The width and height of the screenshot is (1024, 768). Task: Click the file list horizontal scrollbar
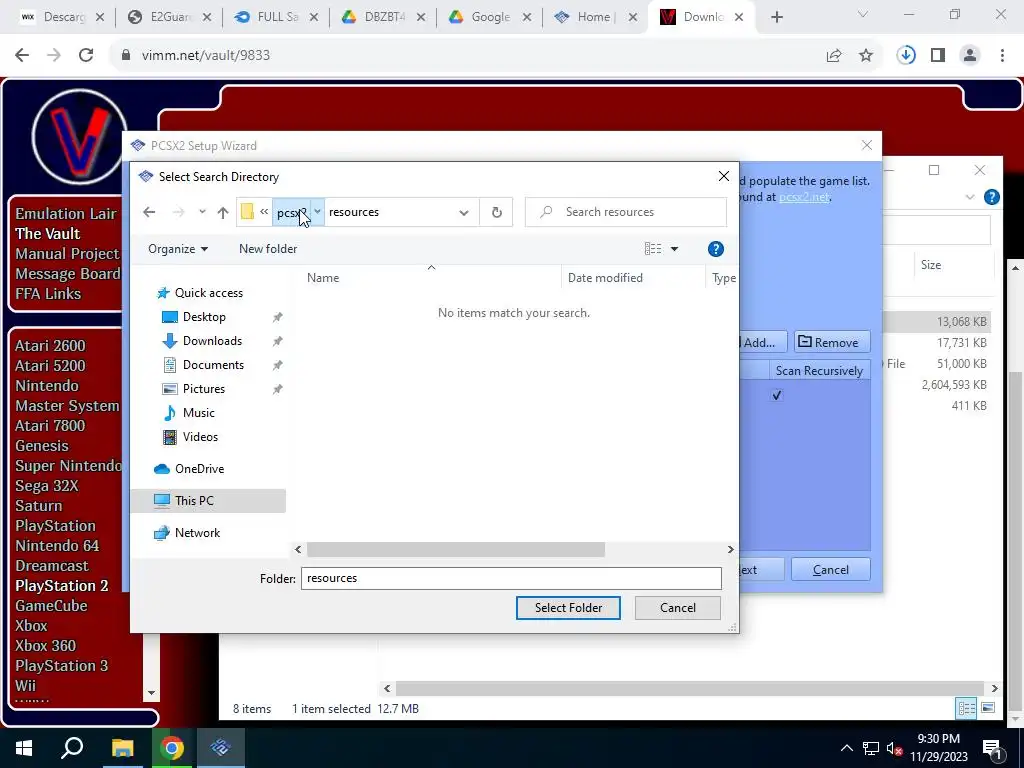(455, 550)
